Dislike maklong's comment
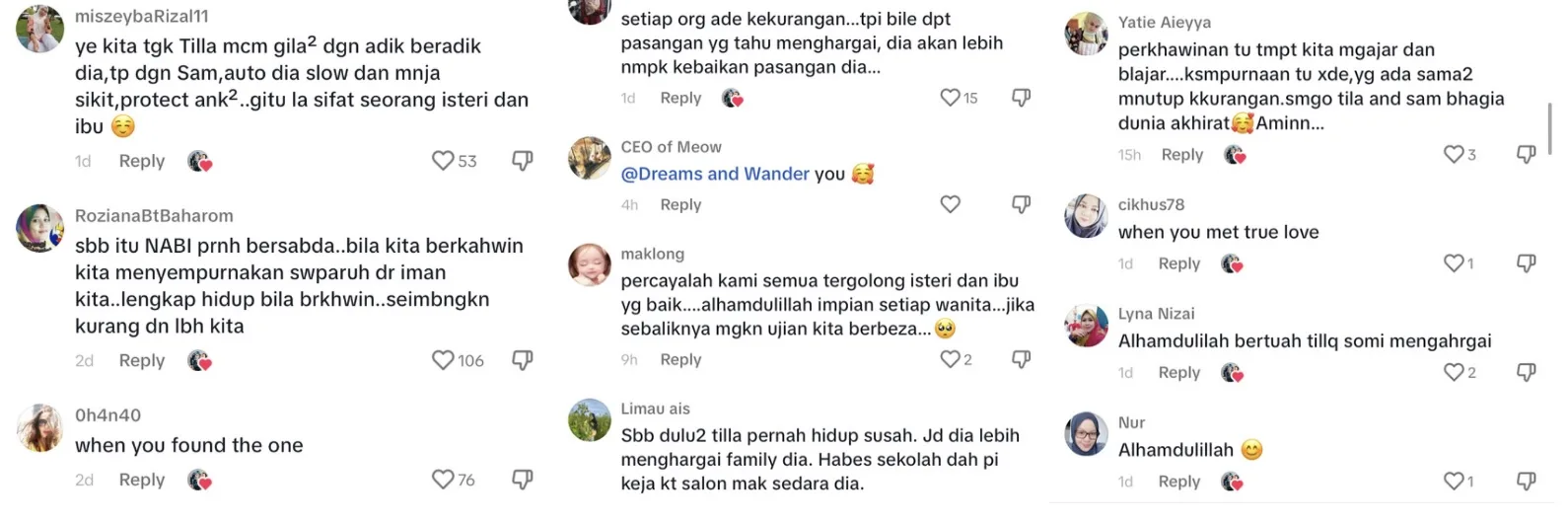Screen dimensions: 1568x522 pyautogui.click(x=1022, y=359)
